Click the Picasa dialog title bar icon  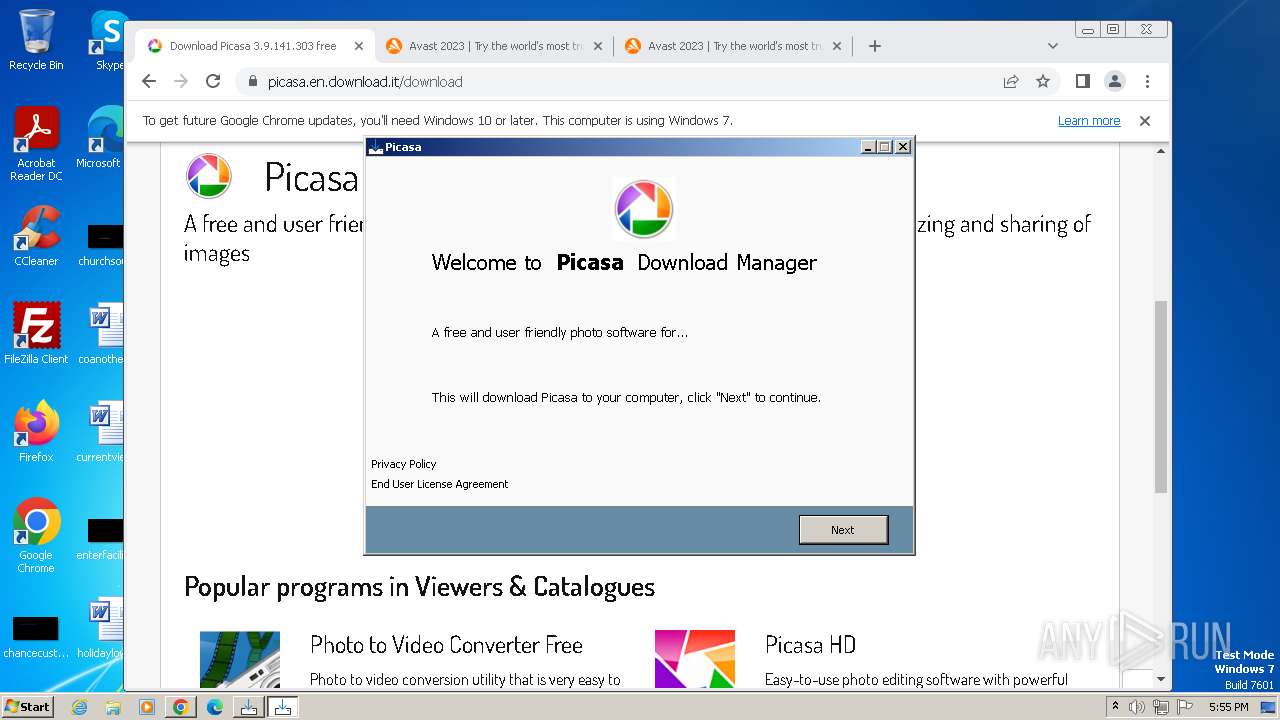coord(376,147)
